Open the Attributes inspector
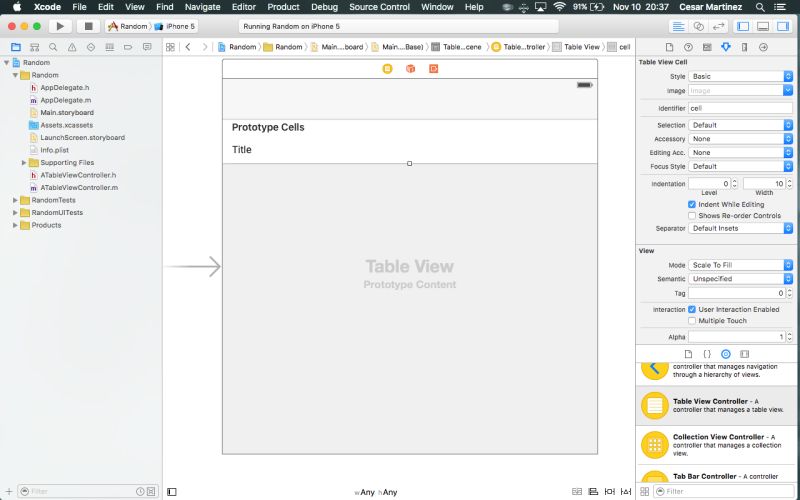 726,47
